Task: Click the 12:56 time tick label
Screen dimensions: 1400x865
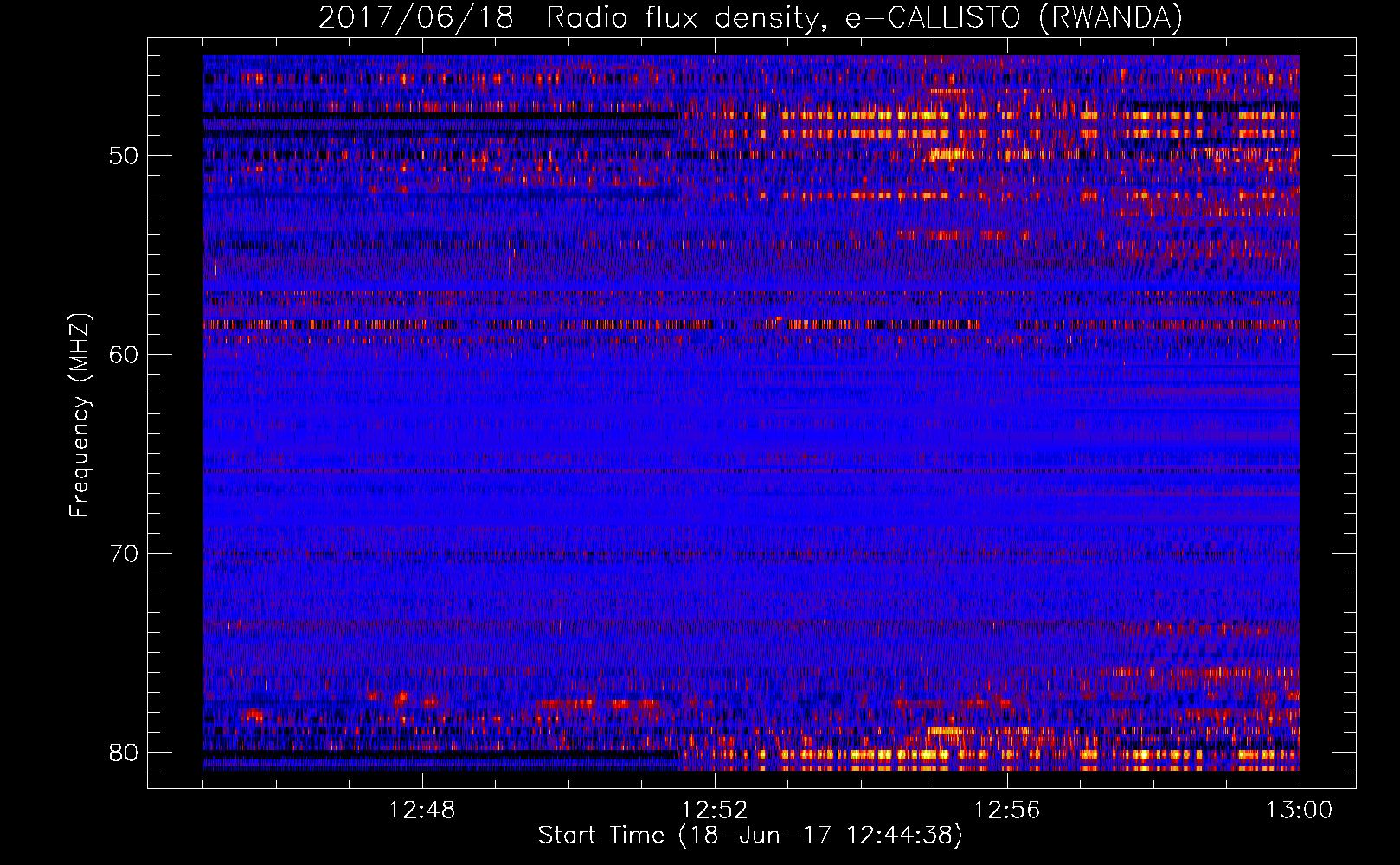Action: pyautogui.click(x=1007, y=811)
